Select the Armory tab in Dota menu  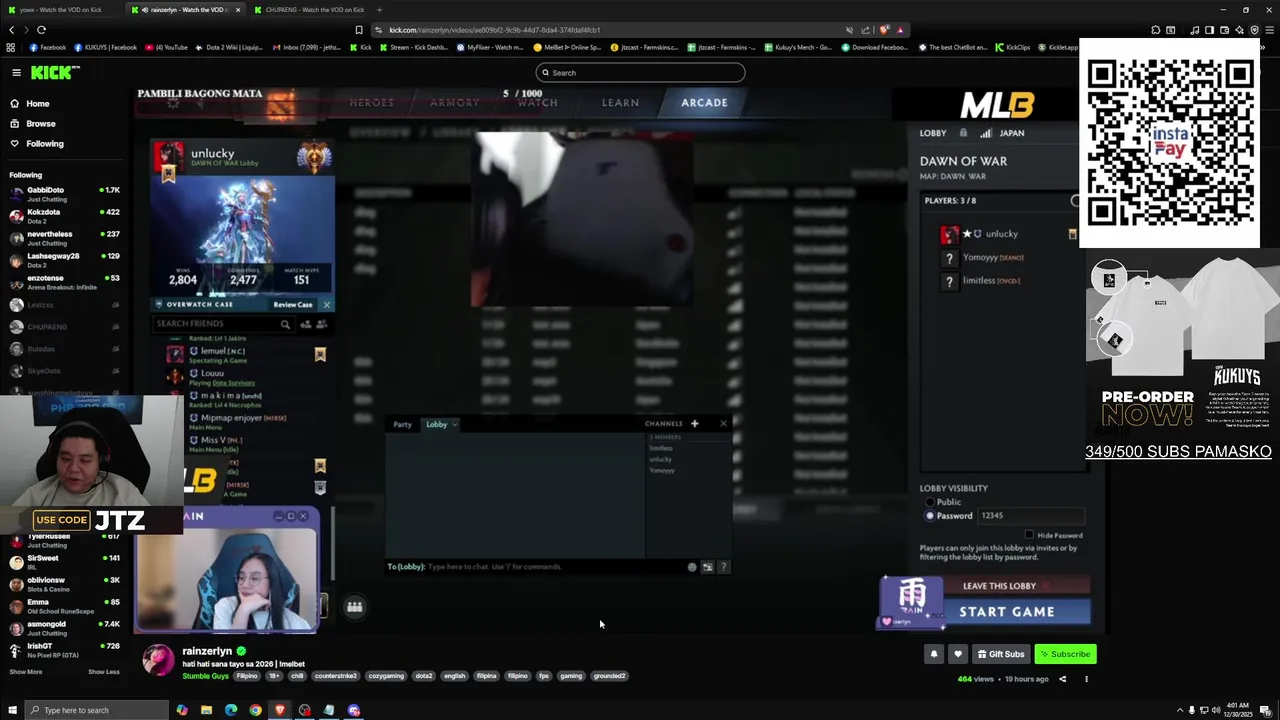454,103
